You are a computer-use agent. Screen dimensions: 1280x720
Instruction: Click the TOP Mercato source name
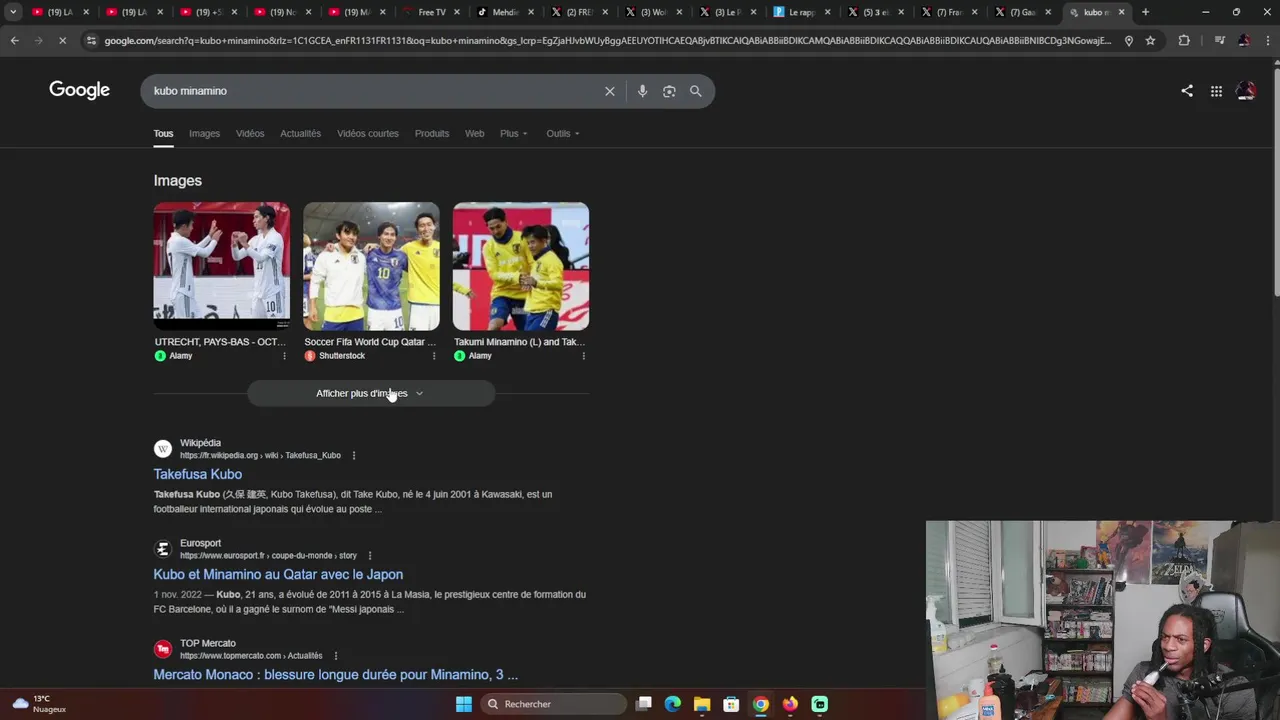(x=207, y=643)
